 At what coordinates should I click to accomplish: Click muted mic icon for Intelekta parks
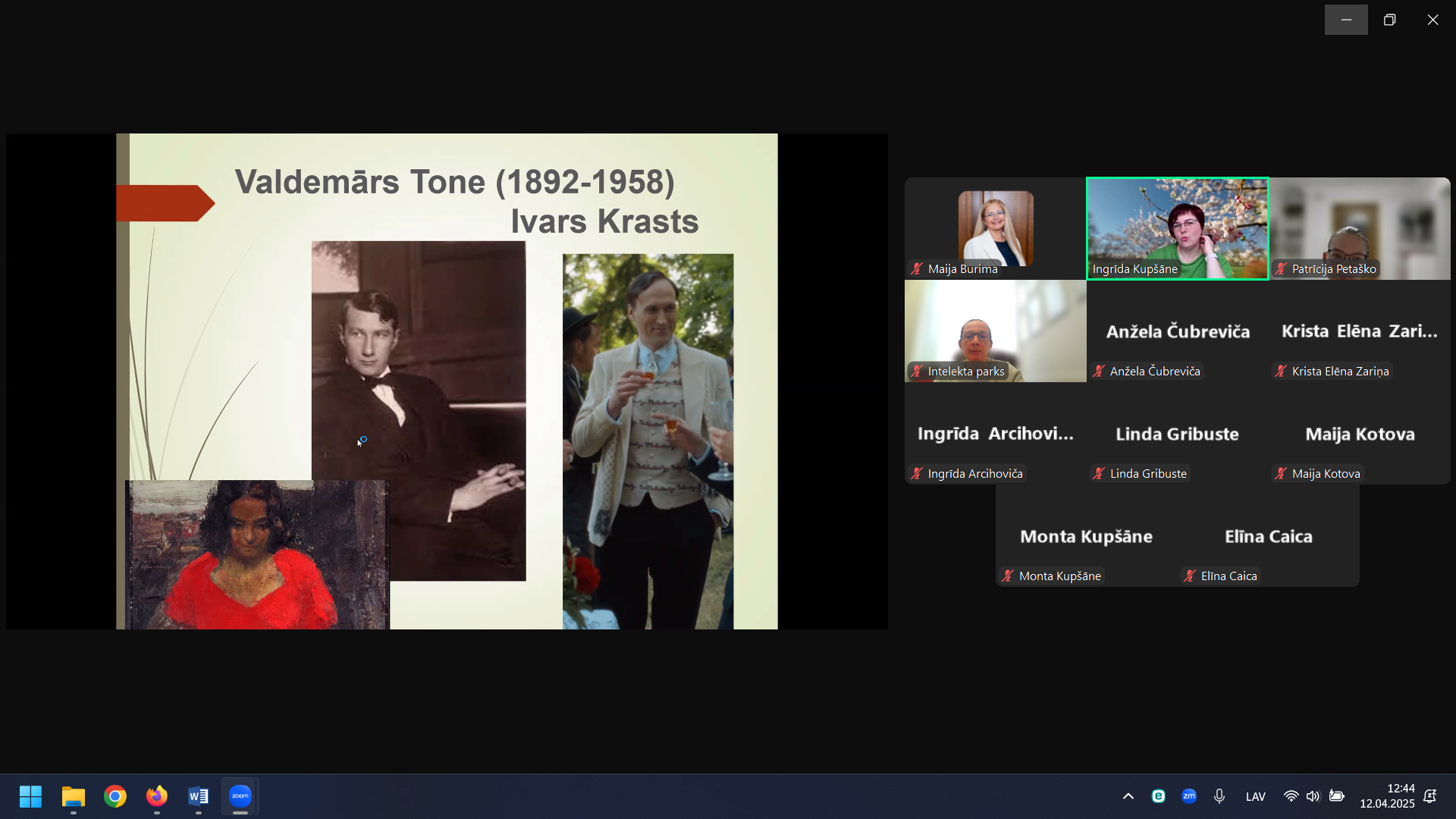pos(917,372)
